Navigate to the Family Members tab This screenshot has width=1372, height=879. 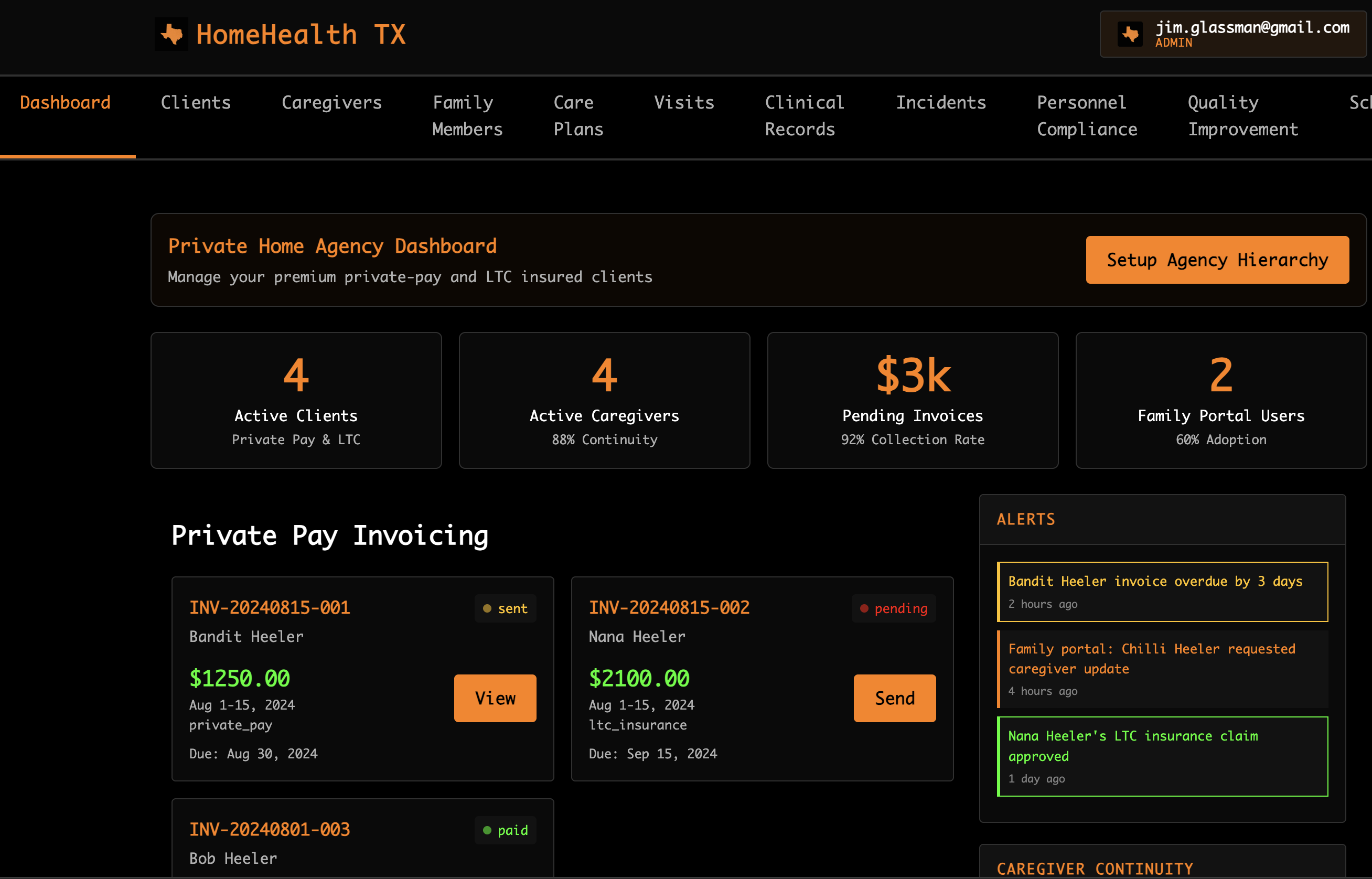point(467,116)
